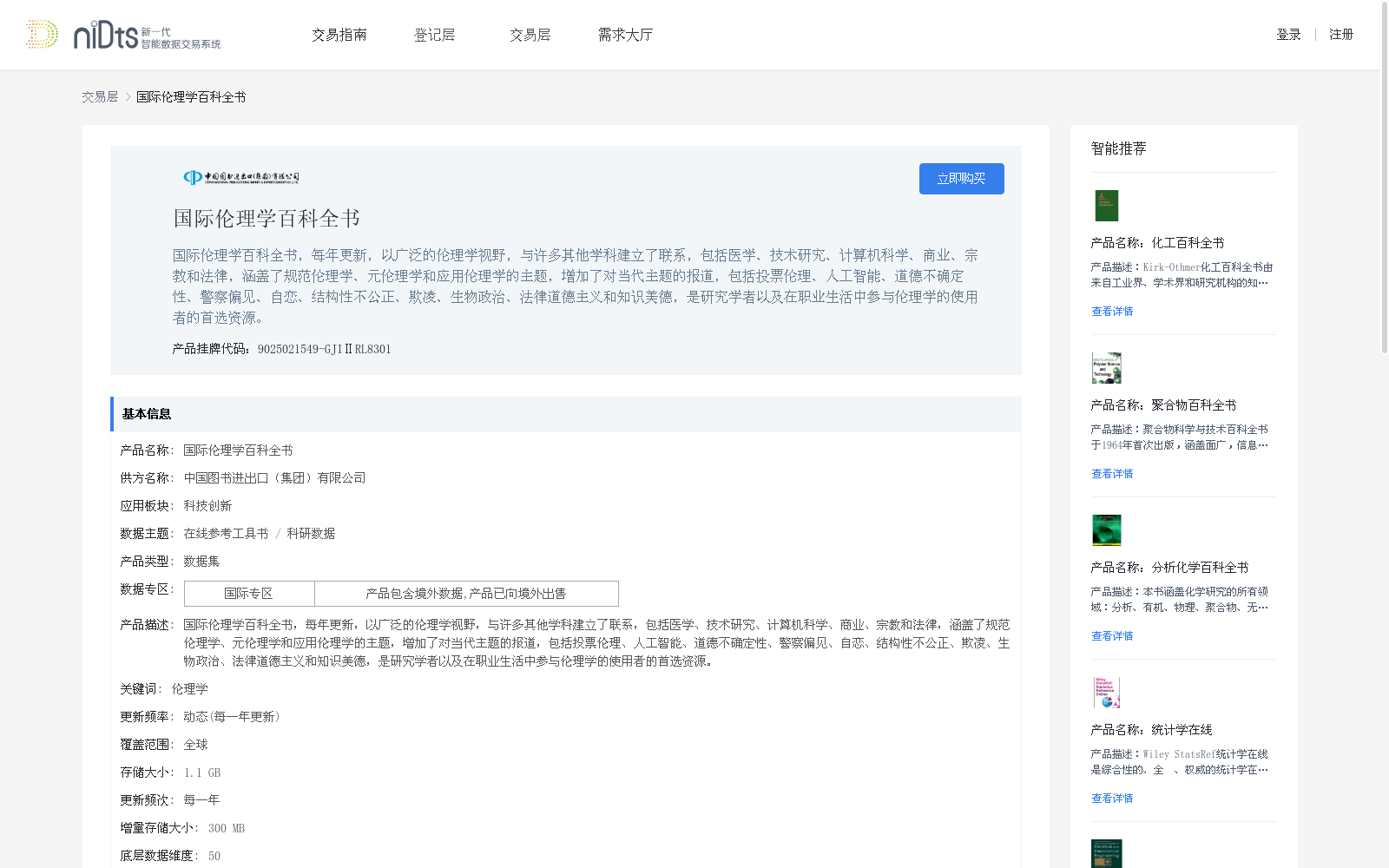
Task: Open the 登记层 menu
Action: (435, 35)
